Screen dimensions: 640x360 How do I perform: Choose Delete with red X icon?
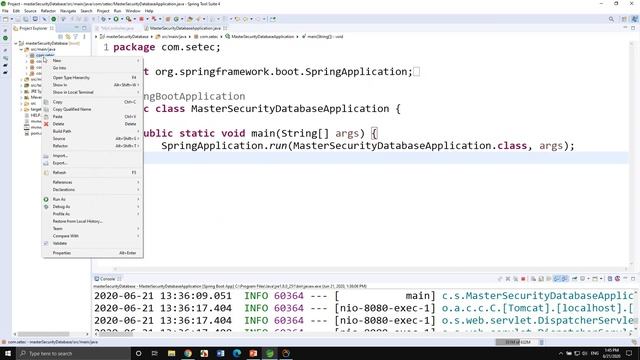(x=93, y=124)
